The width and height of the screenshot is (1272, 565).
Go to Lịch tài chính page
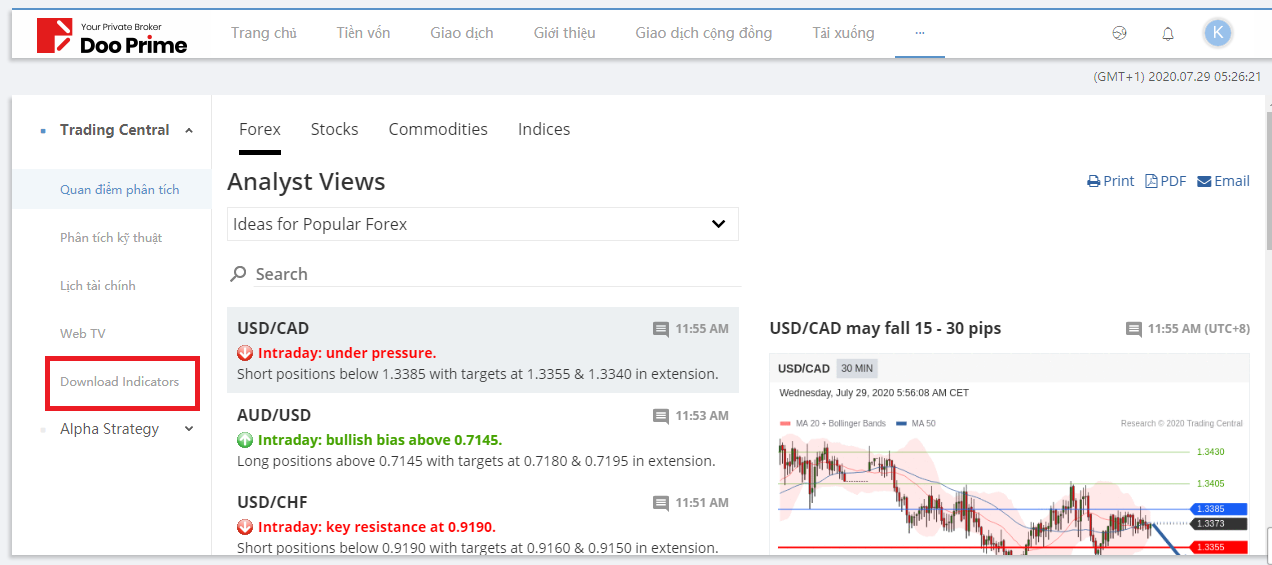point(98,286)
